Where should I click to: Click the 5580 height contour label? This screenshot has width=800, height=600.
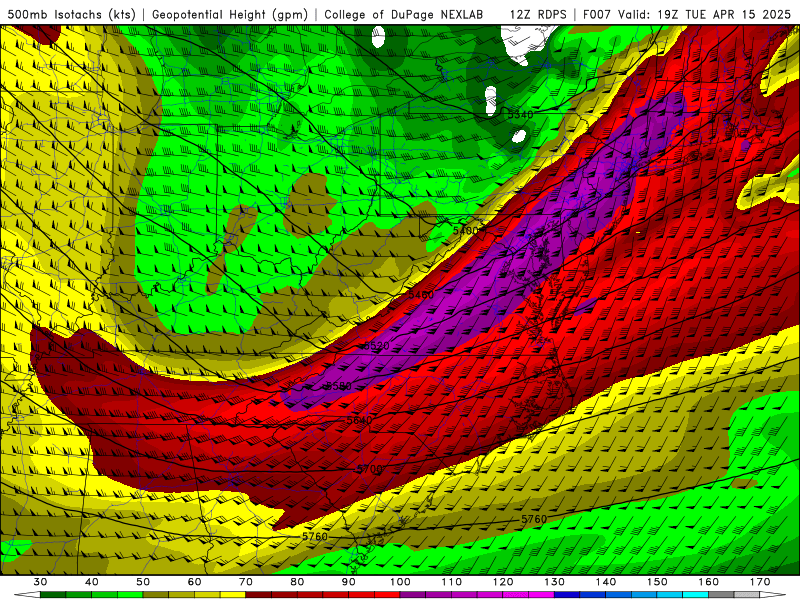[x=339, y=386]
